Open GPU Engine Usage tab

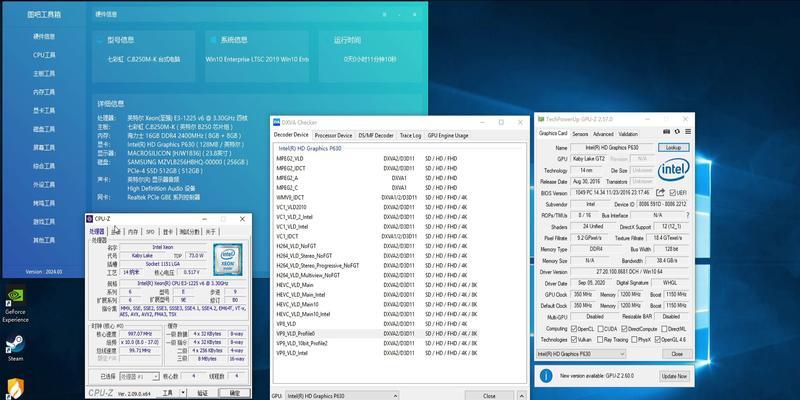[447, 136]
